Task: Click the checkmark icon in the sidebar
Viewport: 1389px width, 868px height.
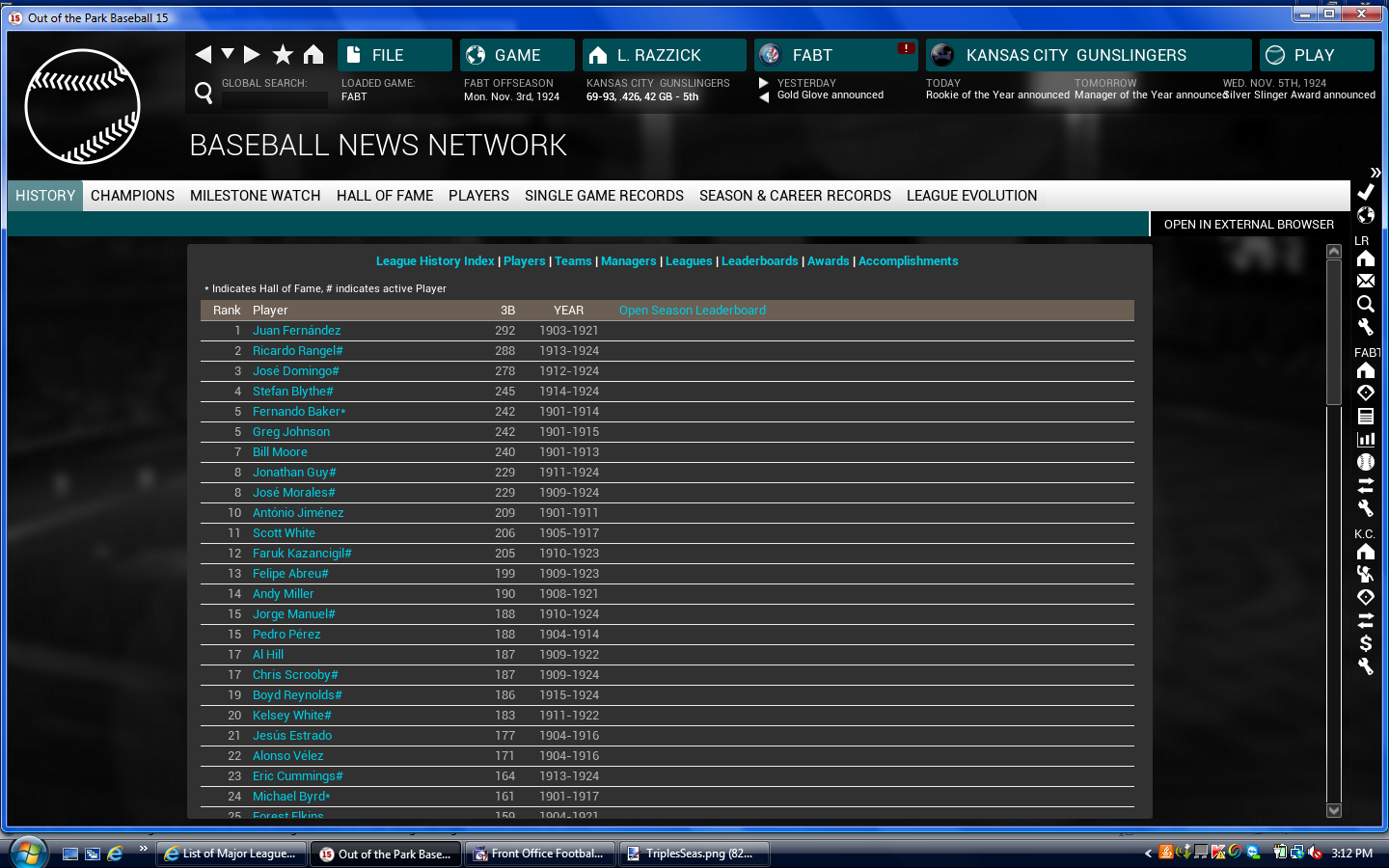Action: 1366,192
